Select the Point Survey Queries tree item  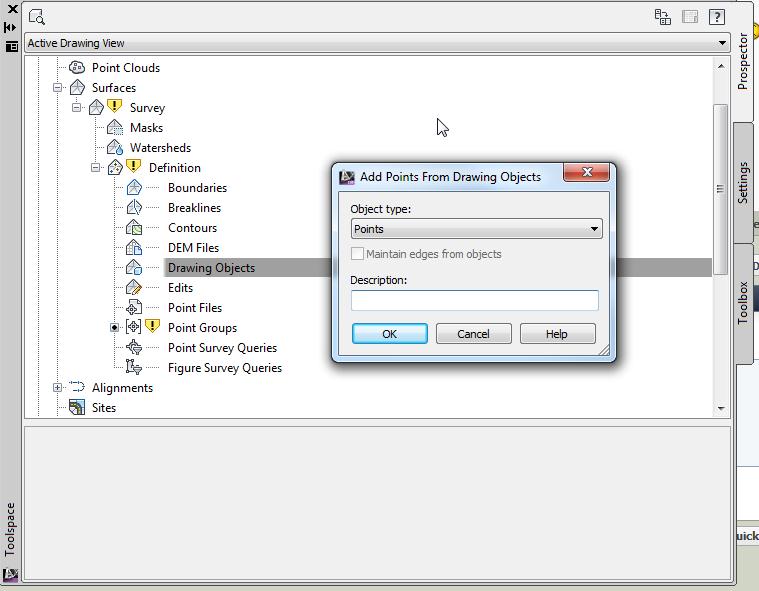point(223,348)
